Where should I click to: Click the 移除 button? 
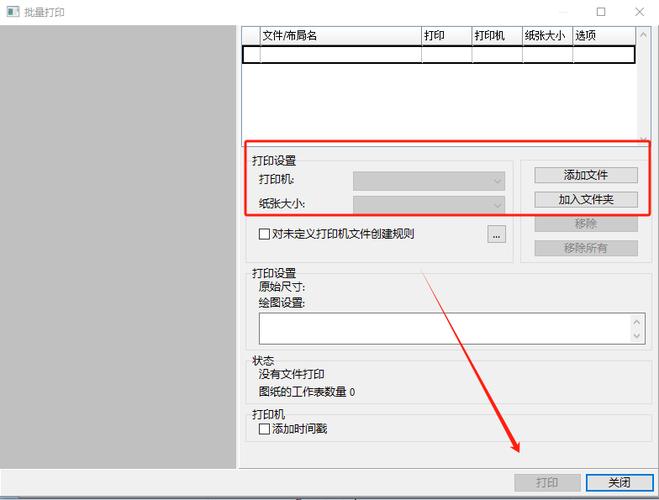click(x=586, y=224)
